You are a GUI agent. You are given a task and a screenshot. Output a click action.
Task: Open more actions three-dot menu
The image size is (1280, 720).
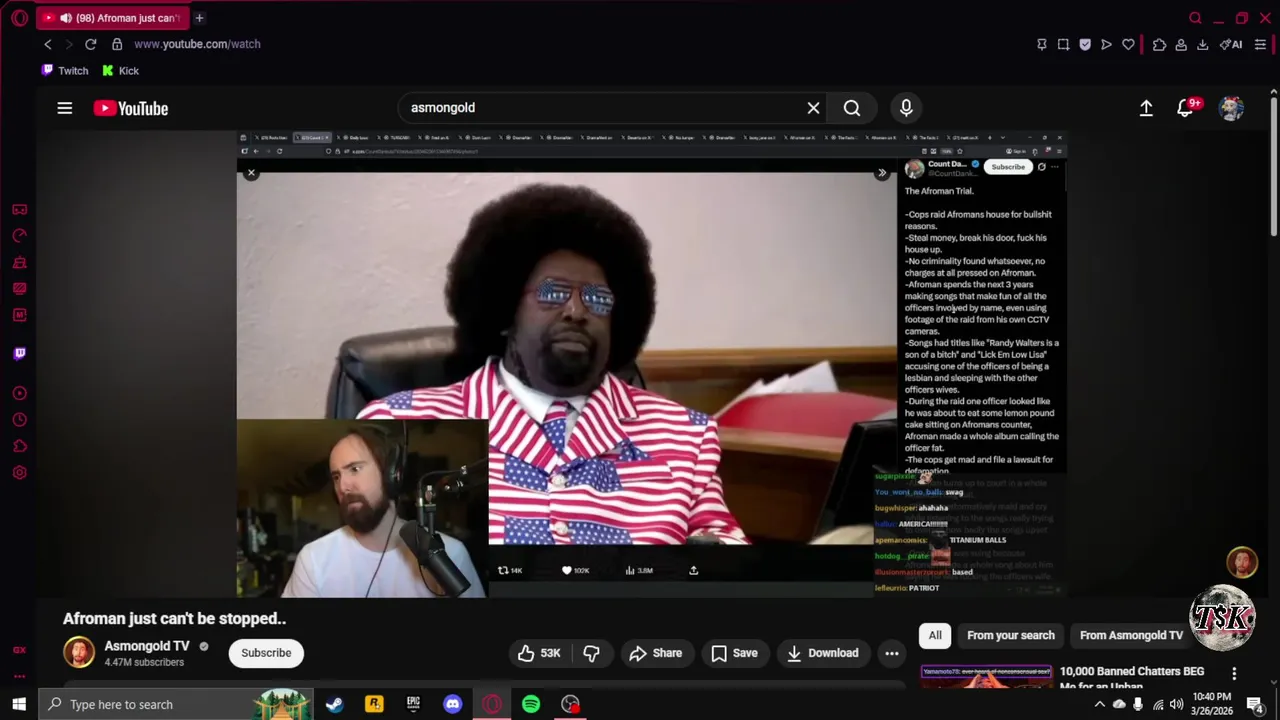(891, 653)
